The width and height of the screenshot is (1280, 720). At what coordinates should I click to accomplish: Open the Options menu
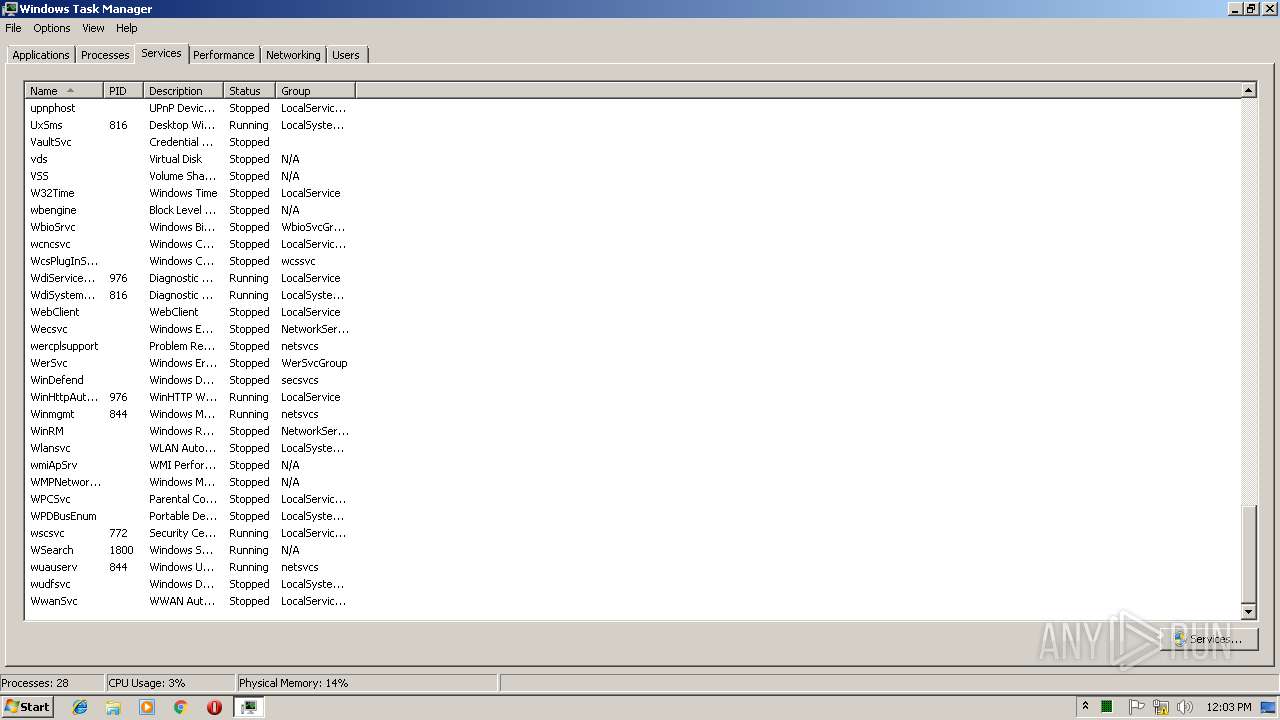point(52,28)
